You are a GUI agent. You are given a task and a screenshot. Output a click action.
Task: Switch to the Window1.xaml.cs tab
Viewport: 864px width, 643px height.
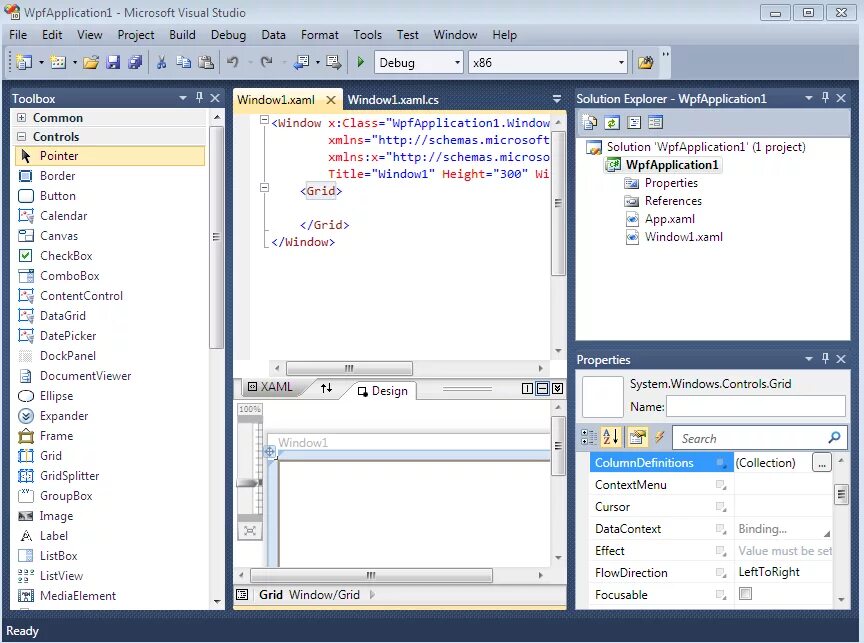(393, 100)
